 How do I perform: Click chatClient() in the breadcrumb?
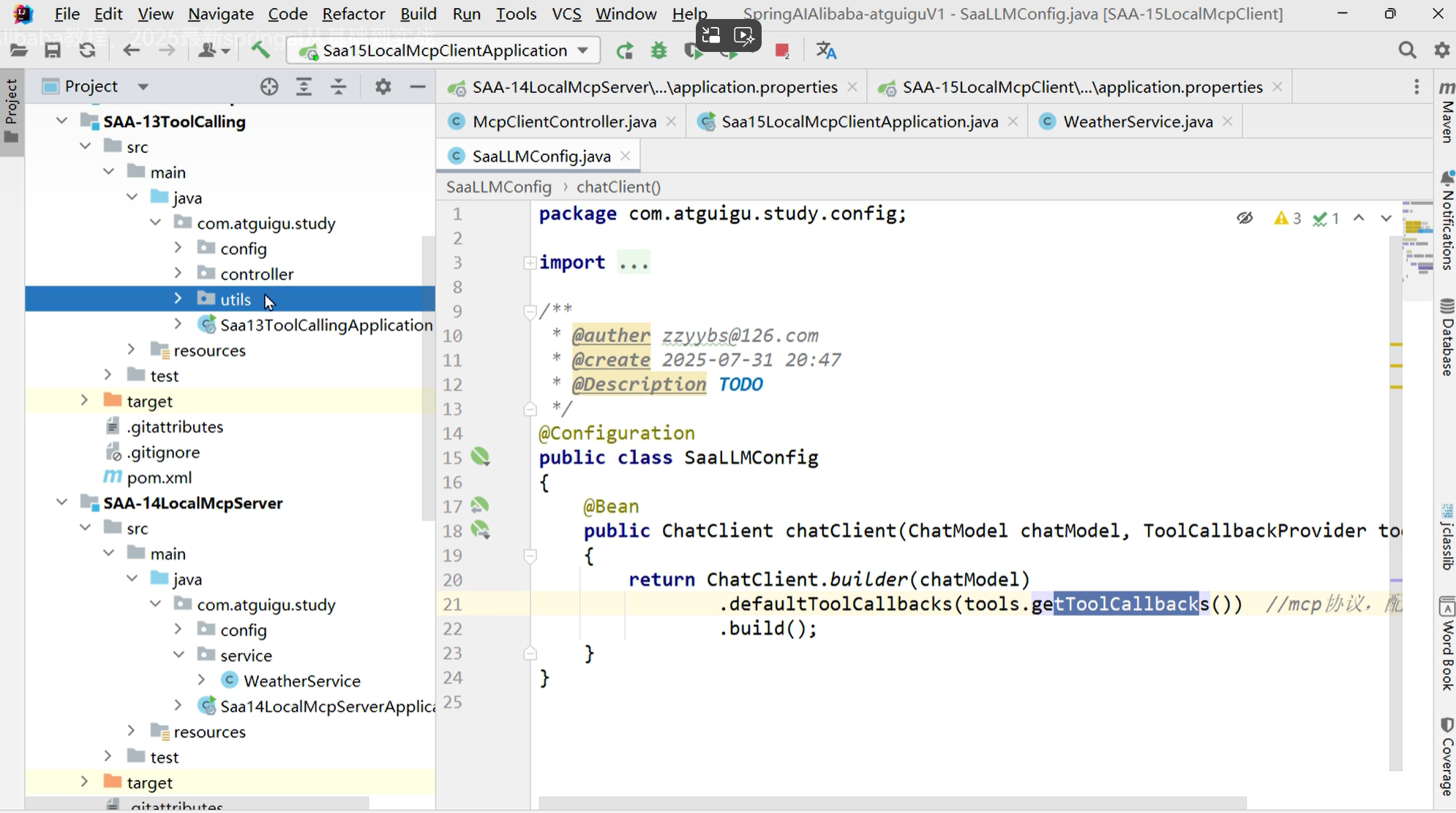[x=618, y=187]
